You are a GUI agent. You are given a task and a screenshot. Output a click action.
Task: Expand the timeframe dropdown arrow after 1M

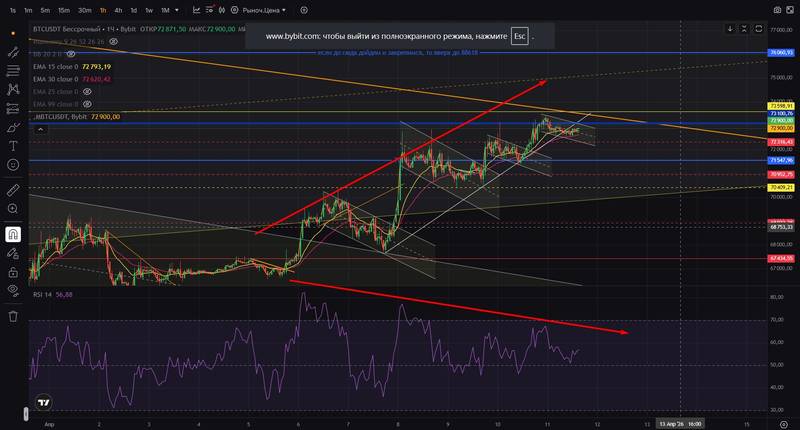(x=177, y=10)
